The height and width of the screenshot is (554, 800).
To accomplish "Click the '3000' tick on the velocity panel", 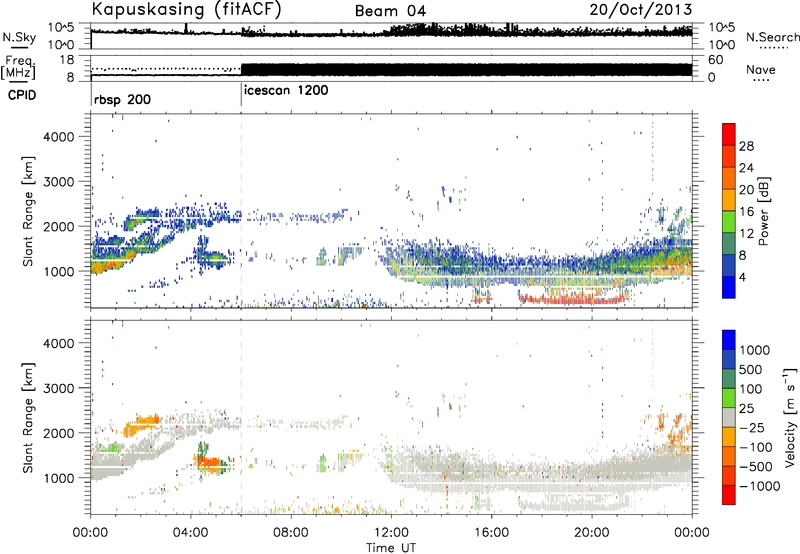I will 58,388.
